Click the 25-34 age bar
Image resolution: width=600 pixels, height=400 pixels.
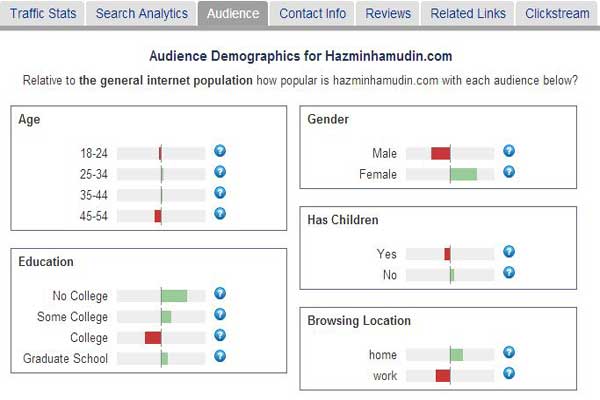pos(162,175)
